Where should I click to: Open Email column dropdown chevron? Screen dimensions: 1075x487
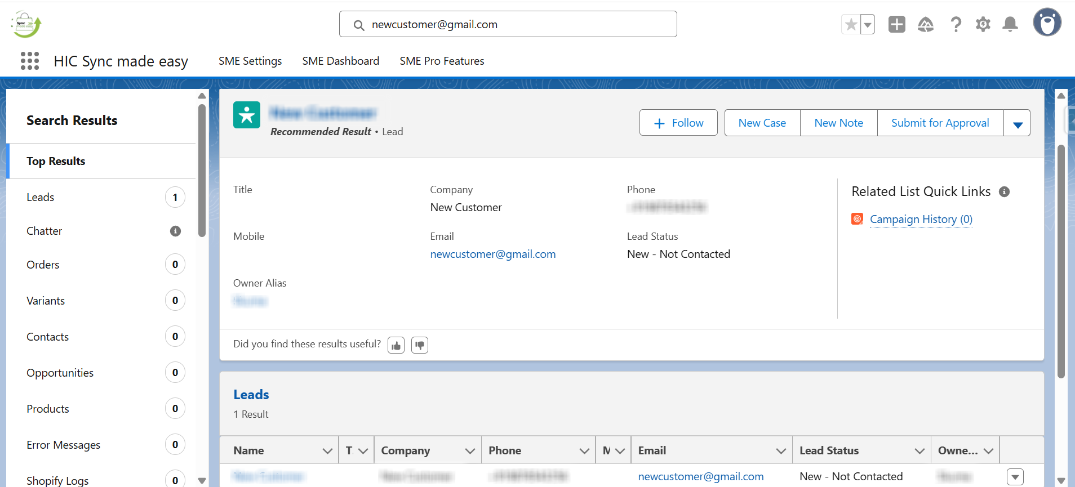pyautogui.click(x=780, y=451)
